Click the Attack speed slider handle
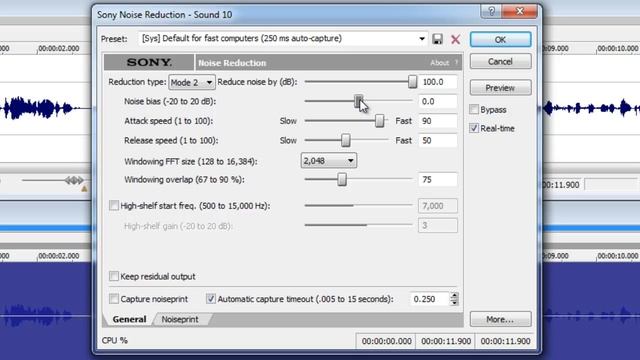The image size is (640, 360). [380, 121]
